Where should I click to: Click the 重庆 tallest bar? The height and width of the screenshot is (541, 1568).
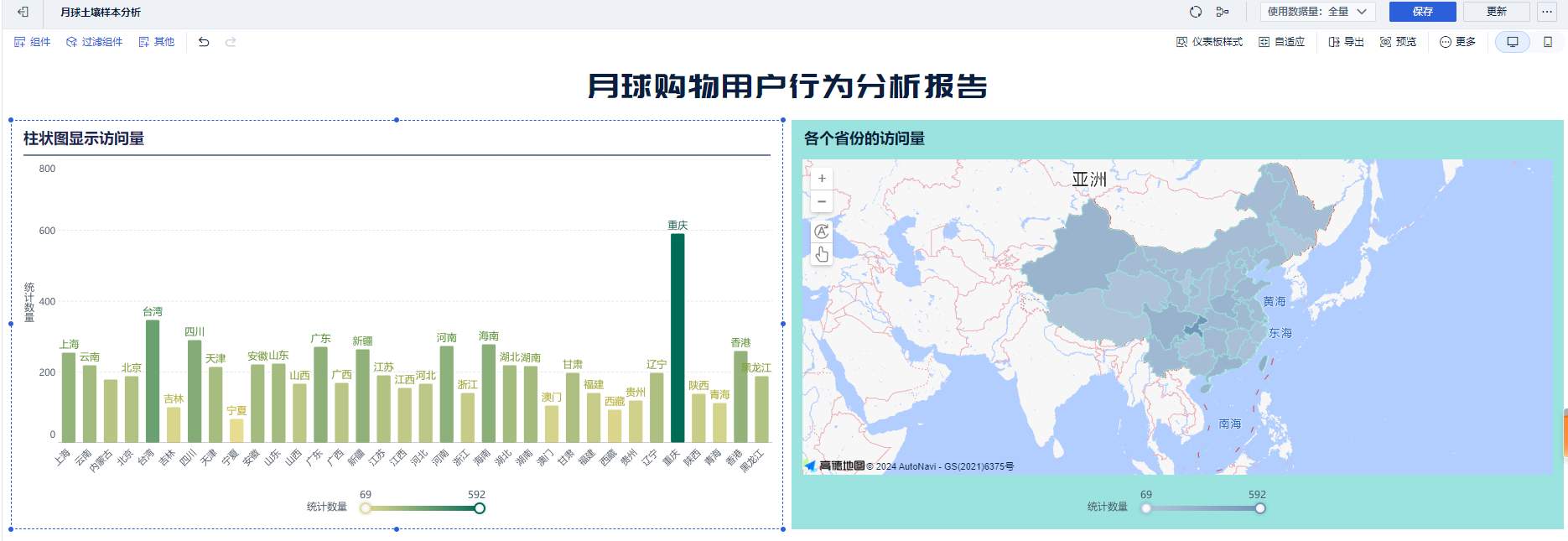click(x=678, y=338)
